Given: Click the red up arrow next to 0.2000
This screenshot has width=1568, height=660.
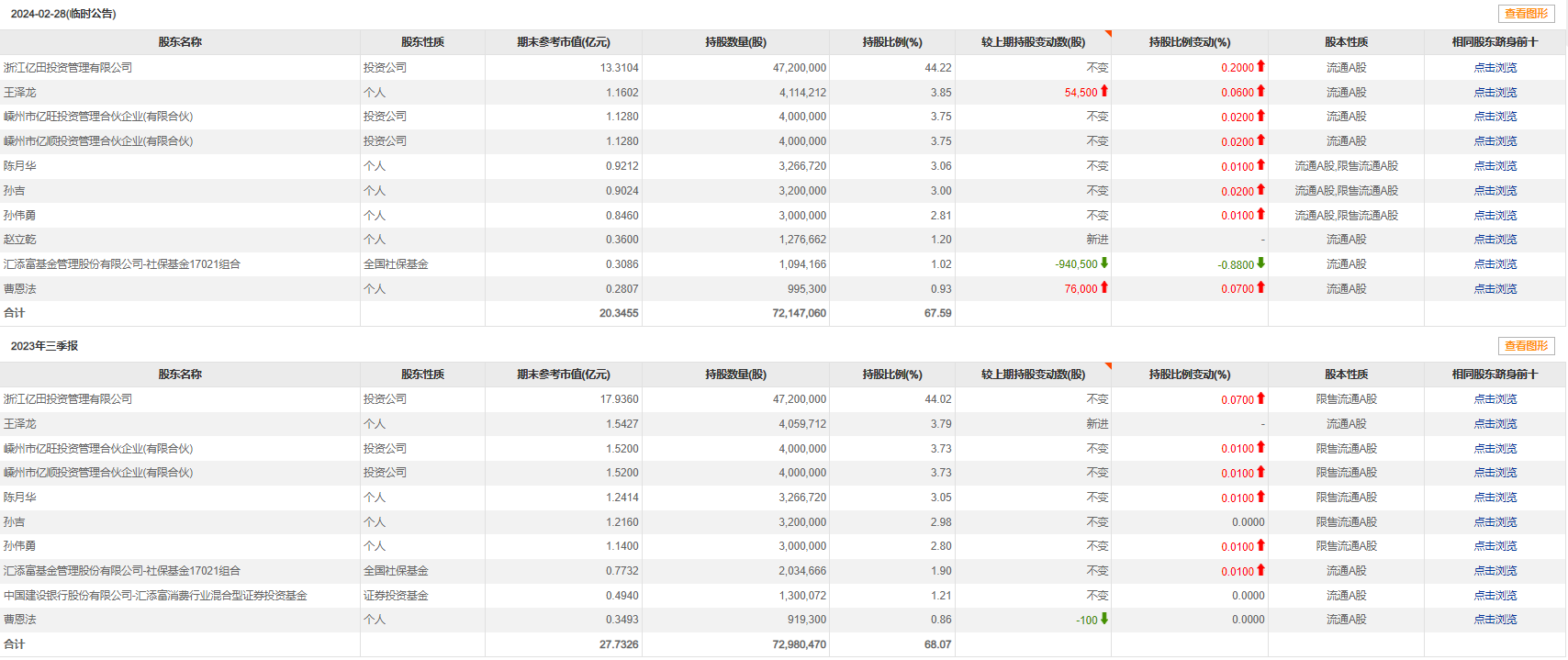Looking at the screenshot, I should click(1260, 66).
